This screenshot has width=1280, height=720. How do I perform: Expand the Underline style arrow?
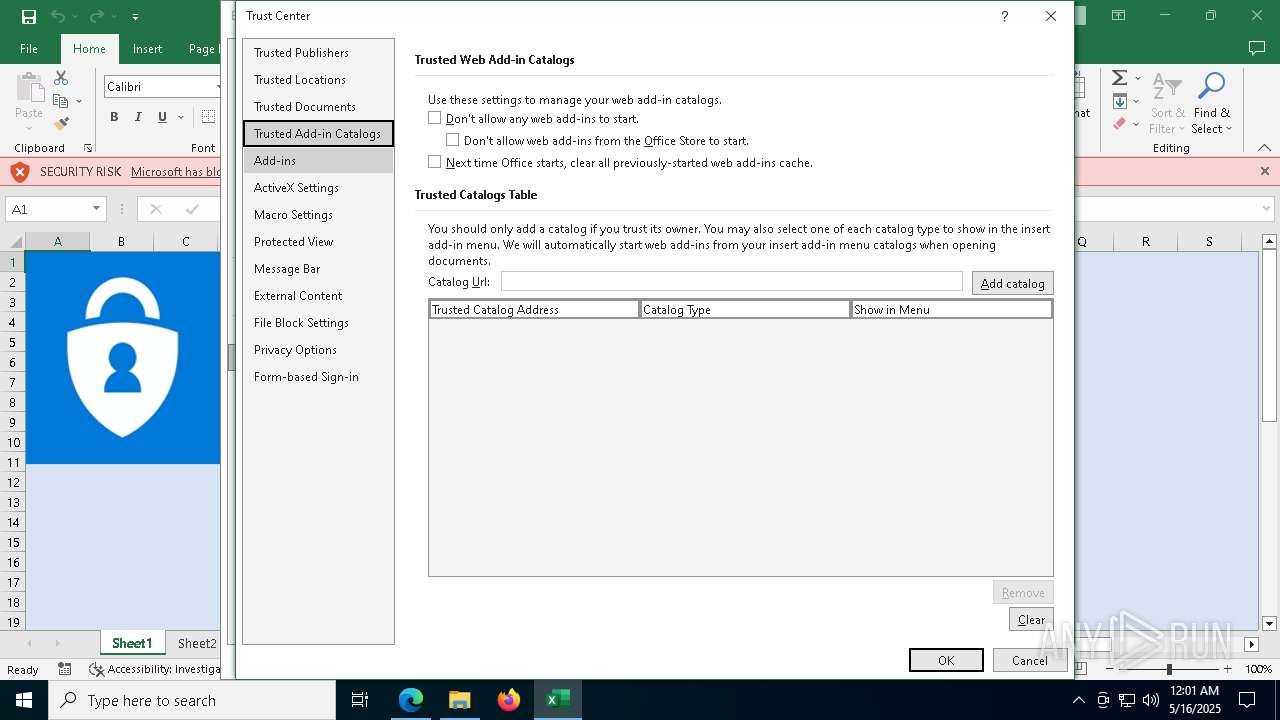(181, 117)
